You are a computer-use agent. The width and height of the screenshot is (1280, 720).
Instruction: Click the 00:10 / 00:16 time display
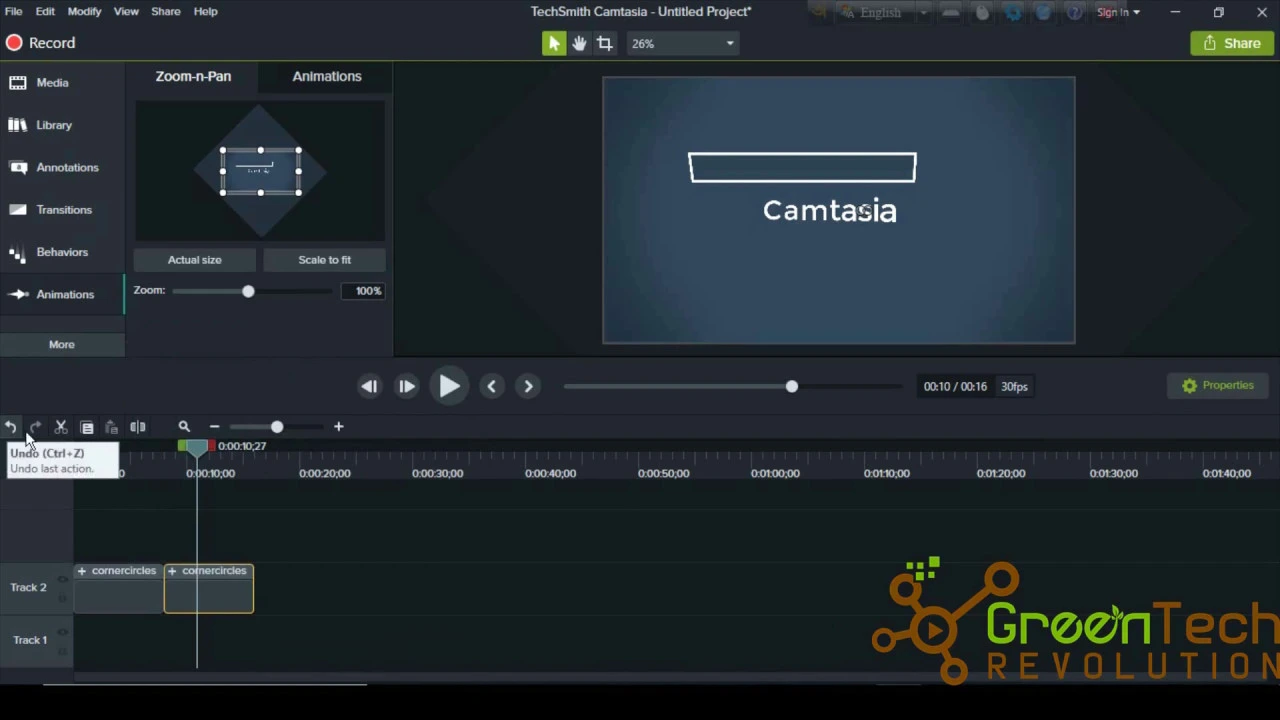tap(955, 386)
